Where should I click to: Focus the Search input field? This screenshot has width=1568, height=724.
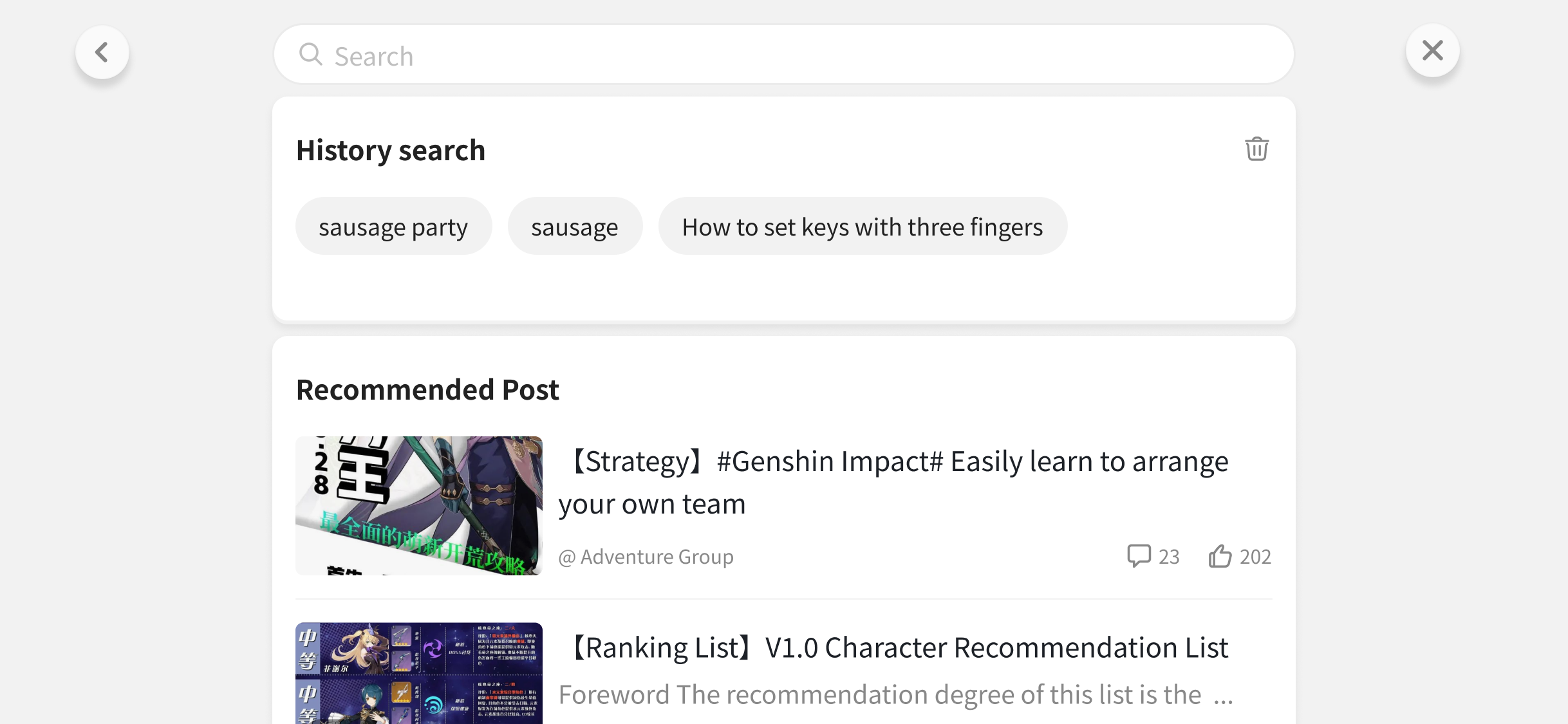click(x=783, y=55)
